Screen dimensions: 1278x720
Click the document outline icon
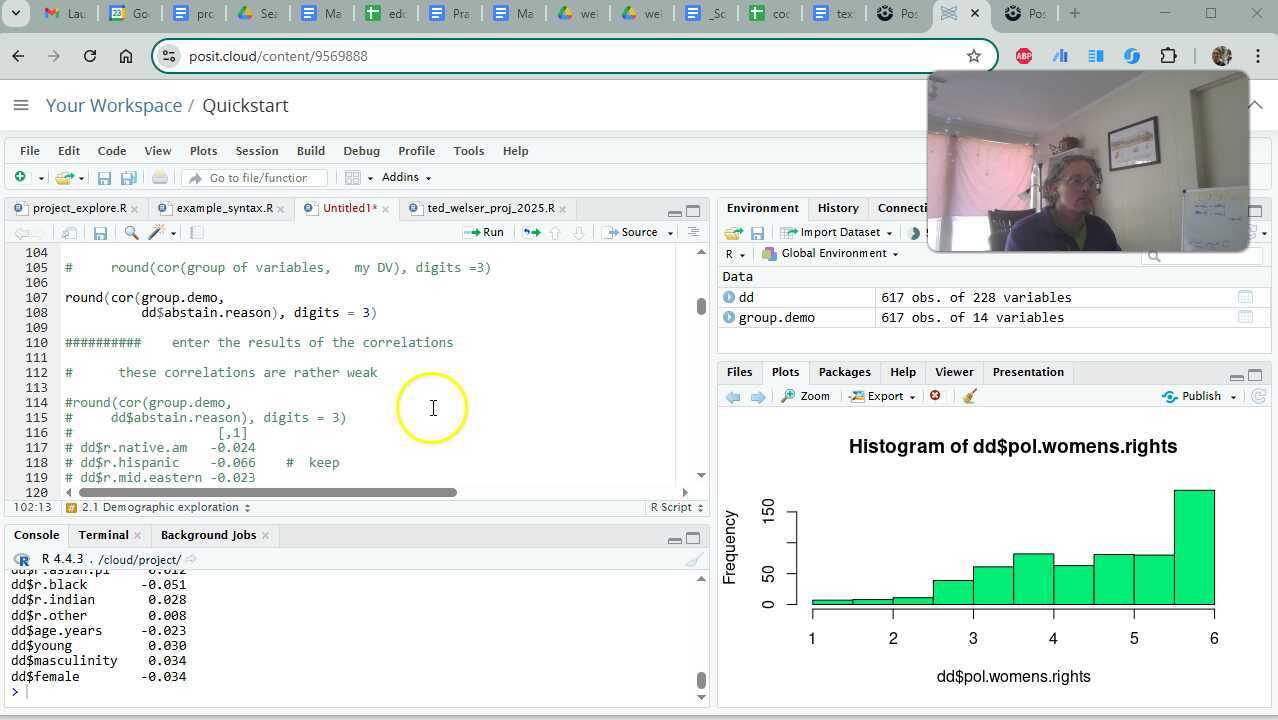click(693, 232)
